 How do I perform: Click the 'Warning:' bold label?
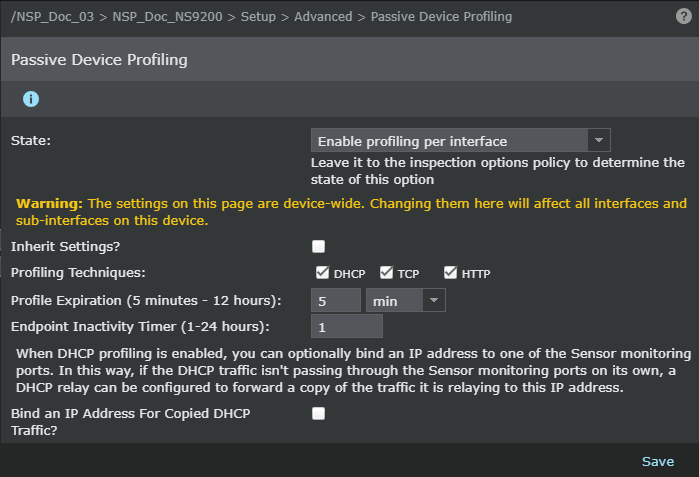[x=49, y=203]
